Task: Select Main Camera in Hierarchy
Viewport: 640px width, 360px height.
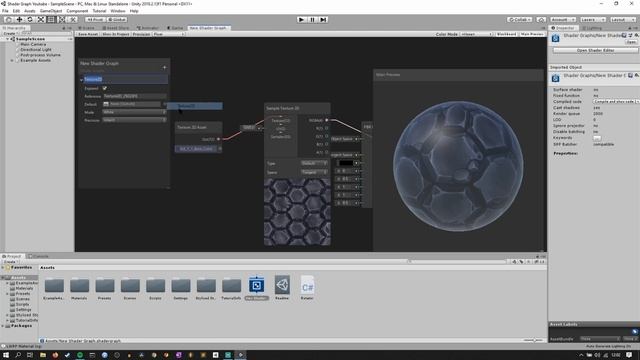Action: (x=33, y=44)
